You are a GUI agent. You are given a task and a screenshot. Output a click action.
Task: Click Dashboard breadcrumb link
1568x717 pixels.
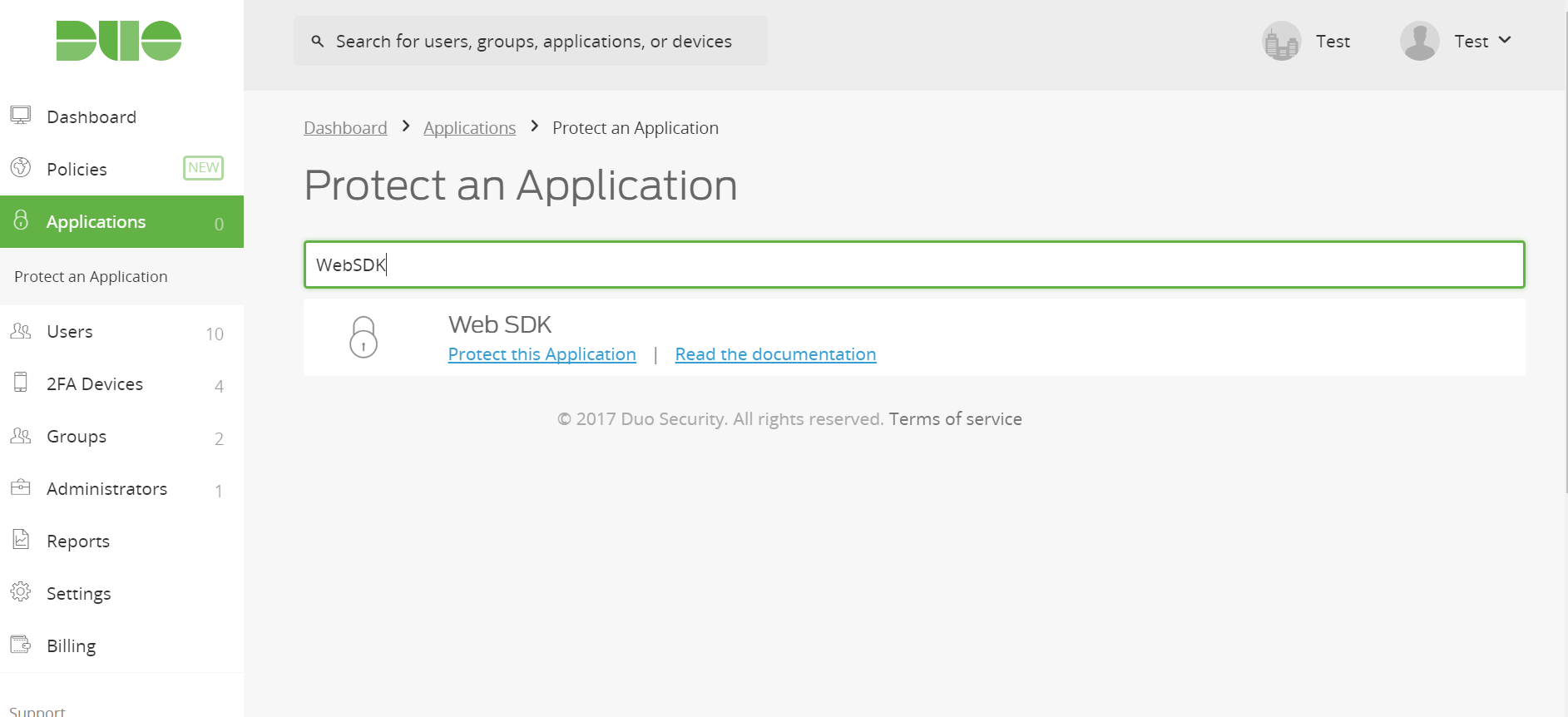(345, 128)
